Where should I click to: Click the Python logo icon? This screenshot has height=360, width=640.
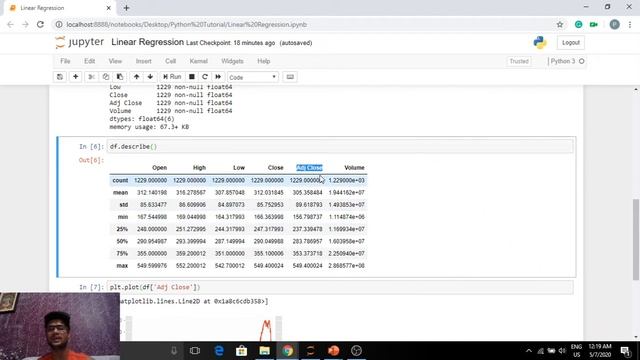[540, 42]
